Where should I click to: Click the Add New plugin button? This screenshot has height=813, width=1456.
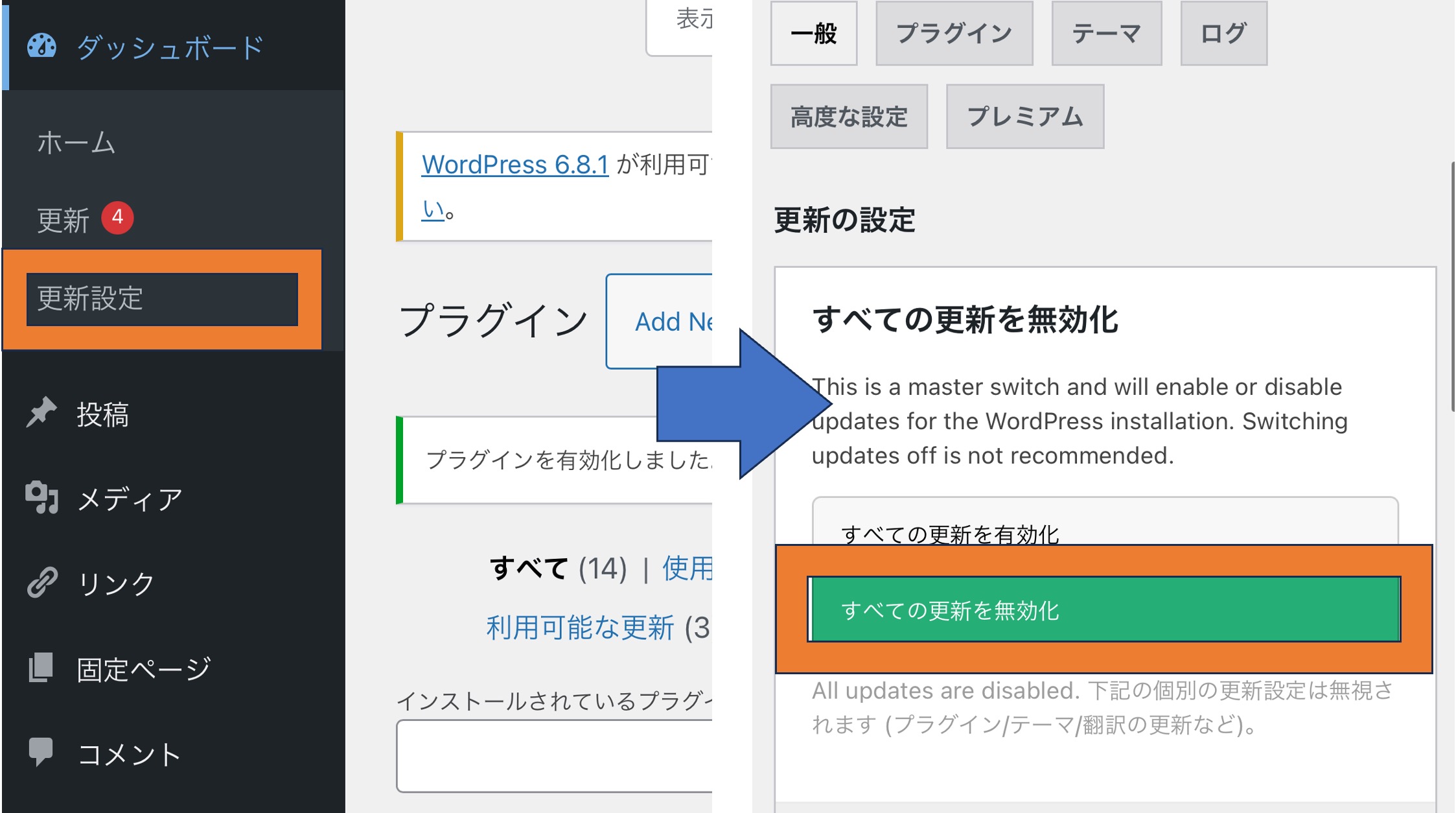[660, 322]
